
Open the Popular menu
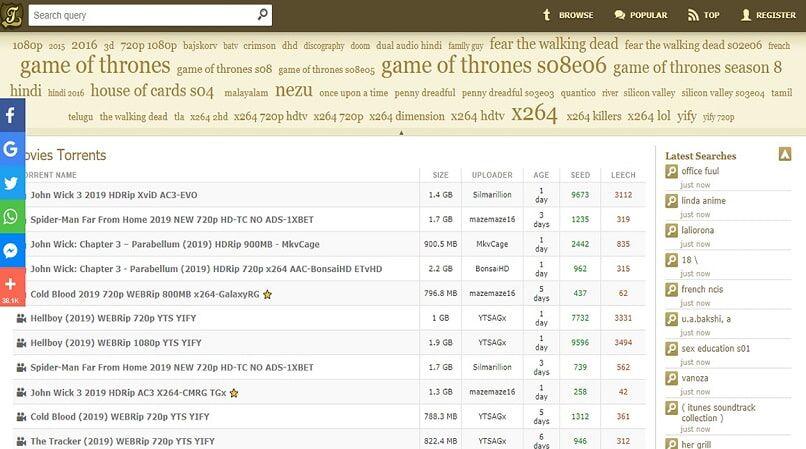click(x=641, y=15)
